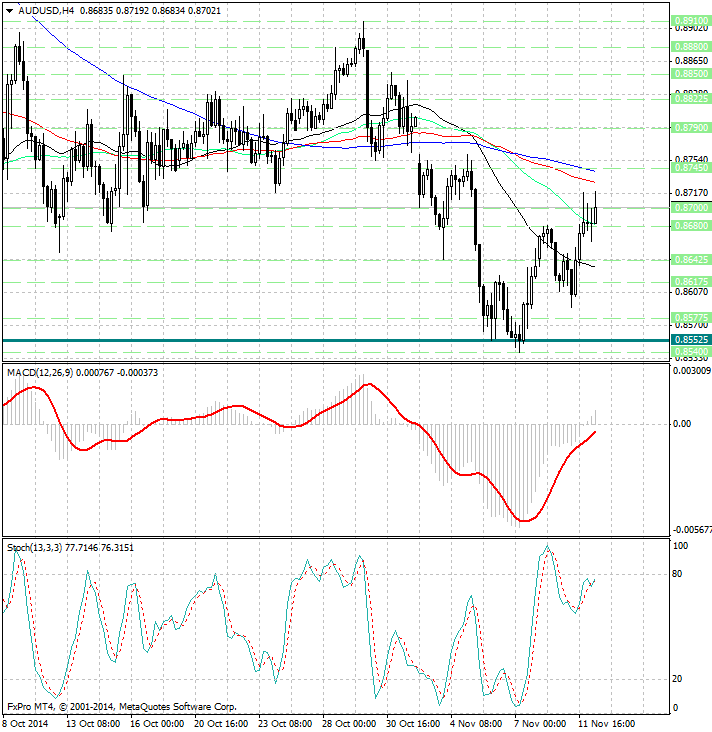Select the 0.89100 green price level label

691,21
